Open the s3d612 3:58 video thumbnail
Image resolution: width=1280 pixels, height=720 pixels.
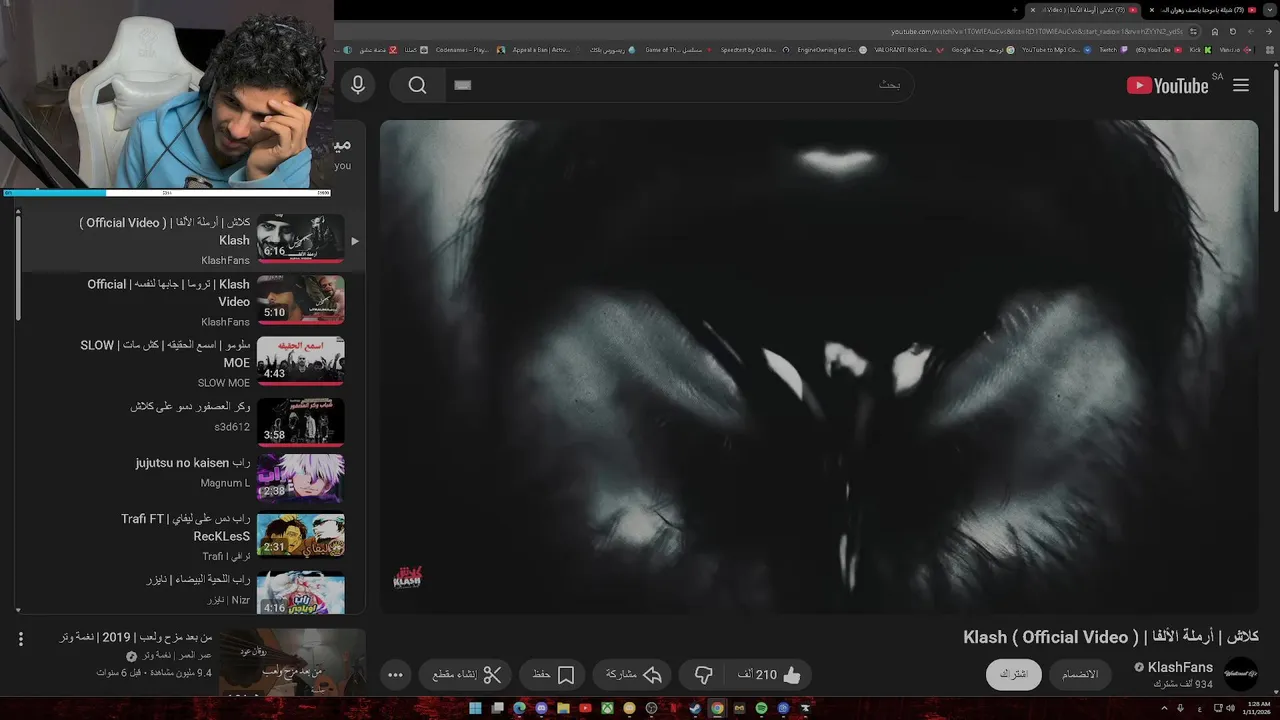click(x=300, y=422)
